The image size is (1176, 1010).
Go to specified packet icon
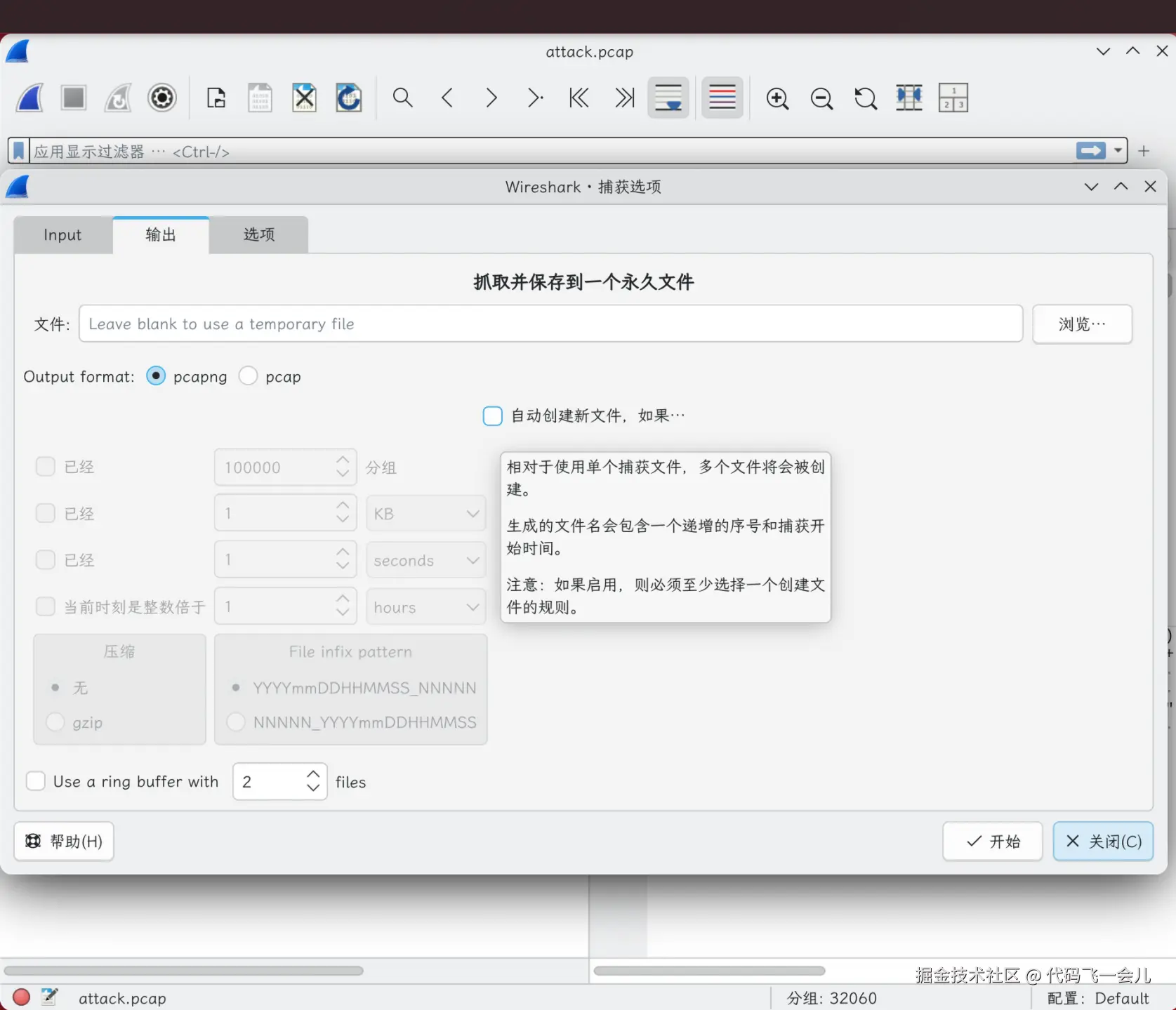point(535,98)
